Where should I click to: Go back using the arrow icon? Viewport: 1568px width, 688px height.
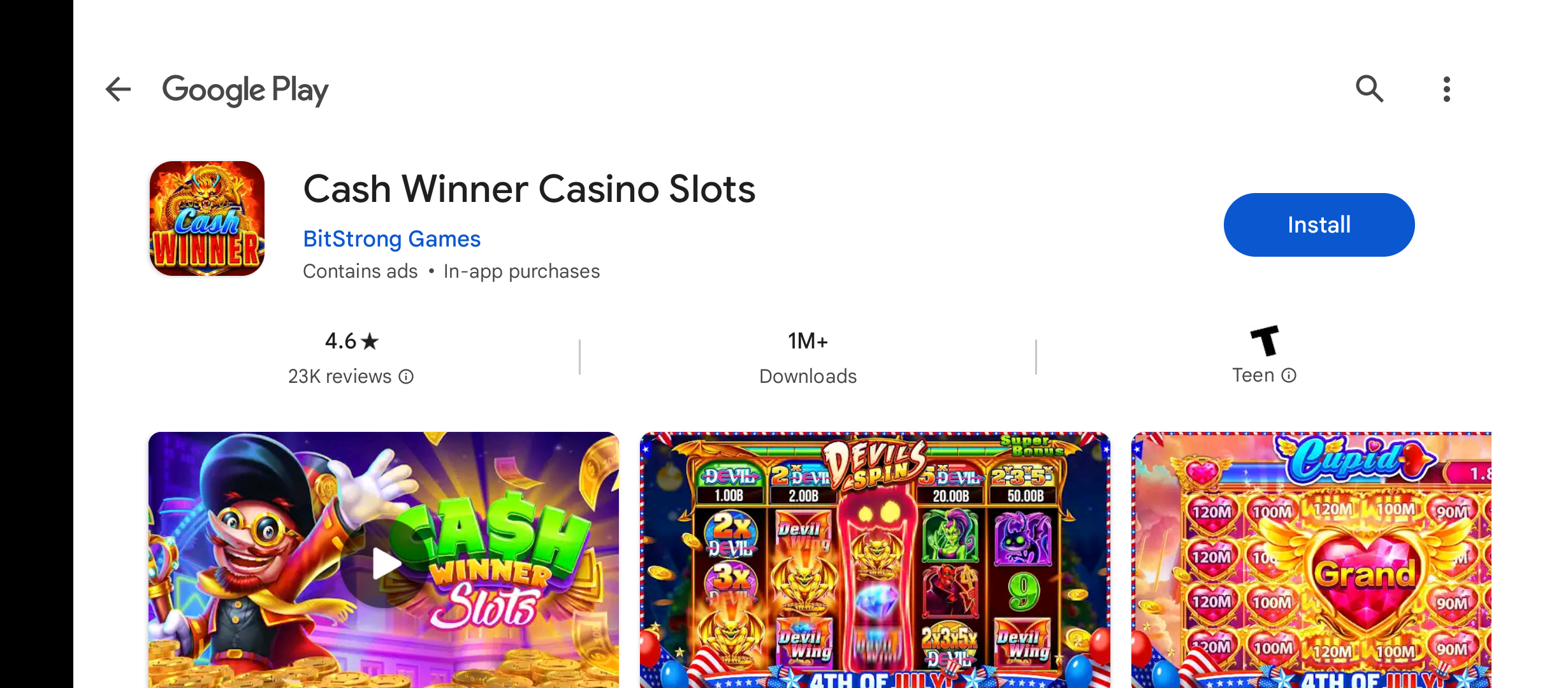click(118, 89)
